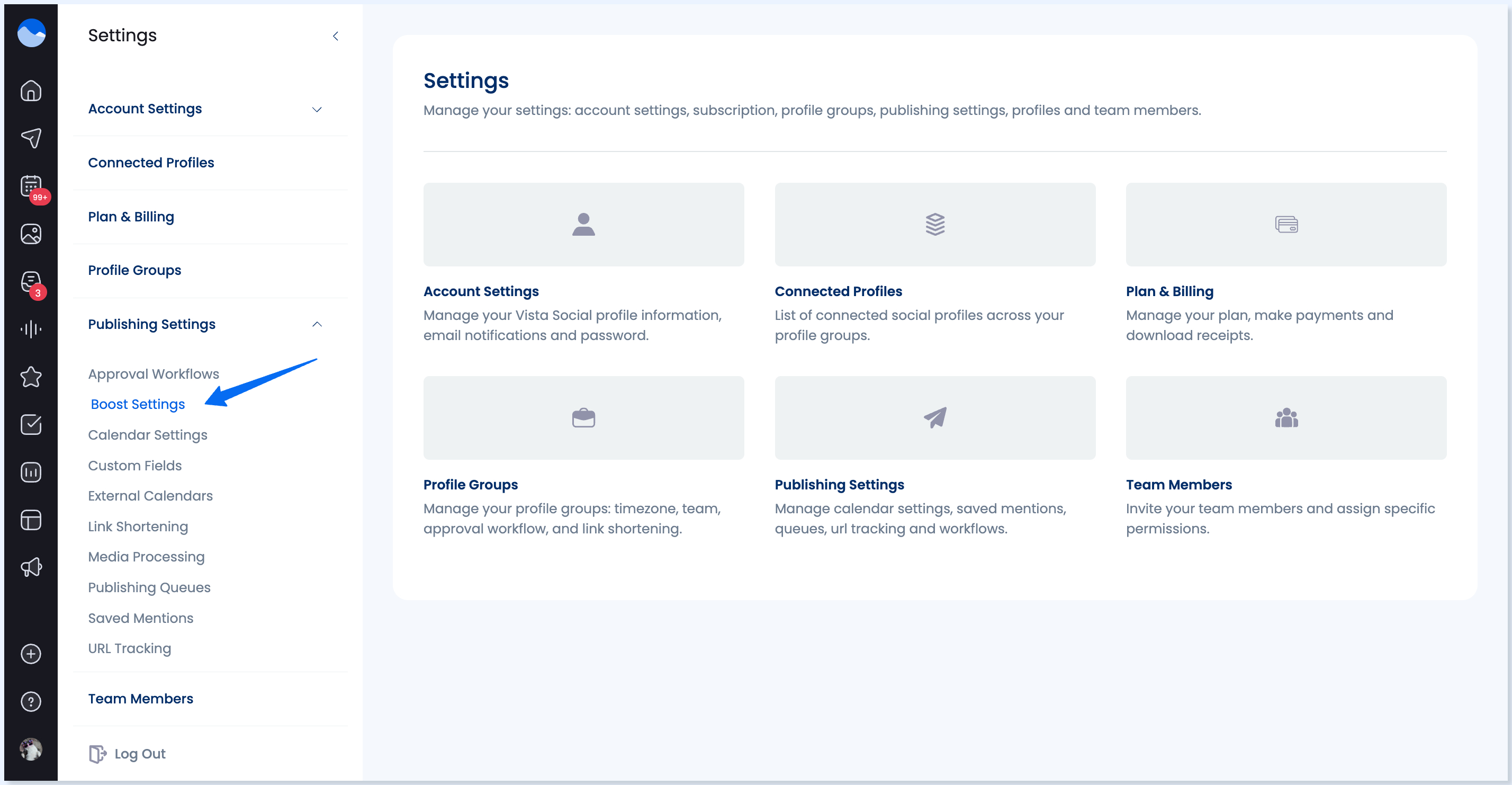The height and width of the screenshot is (785, 1512).
Task: Click the Connected Profiles layers card tile
Action: coord(935,224)
